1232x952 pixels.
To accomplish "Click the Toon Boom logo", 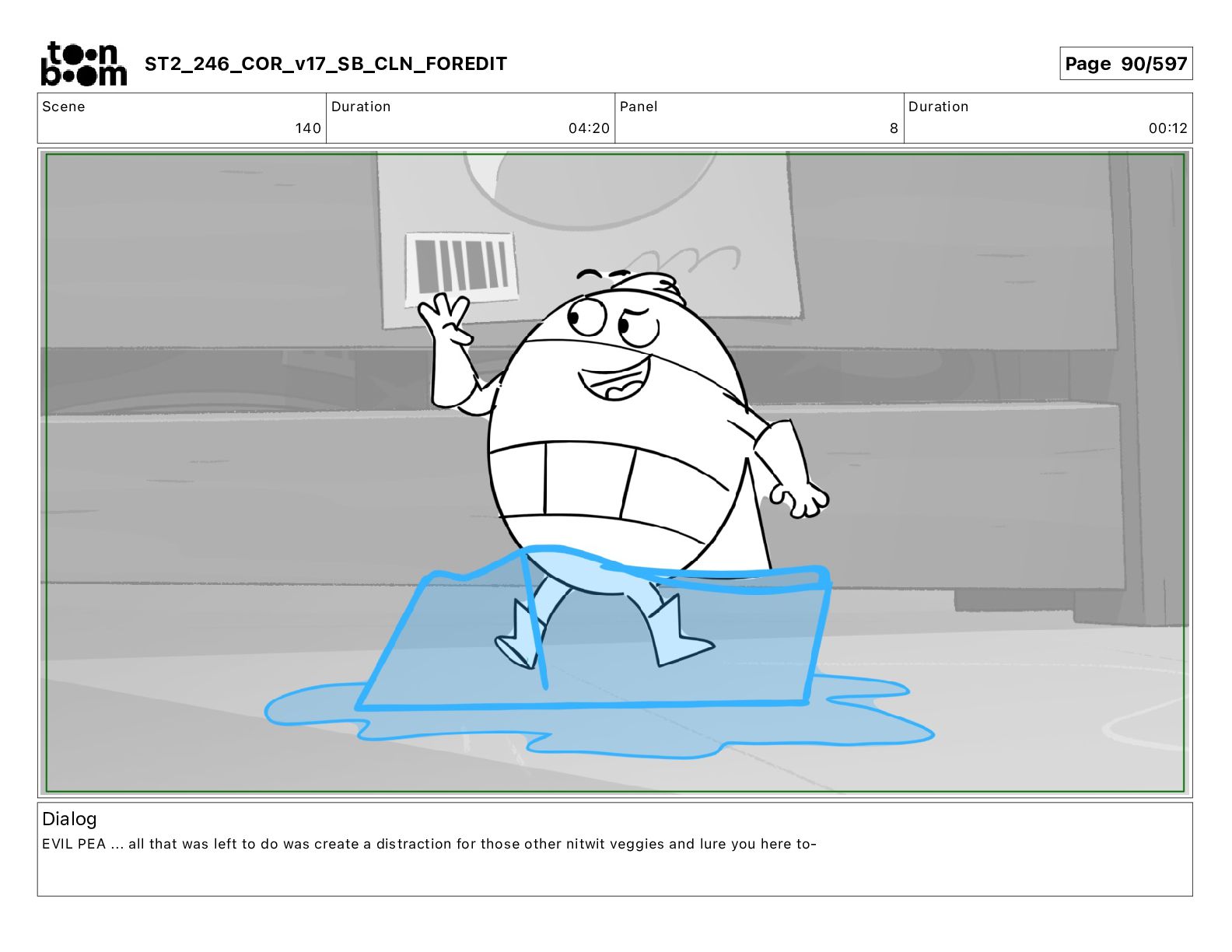I will coord(83,64).
